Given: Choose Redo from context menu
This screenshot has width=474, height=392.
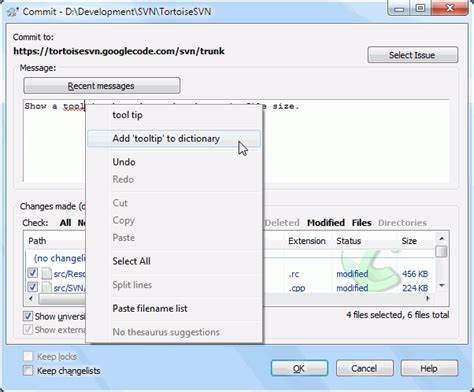Looking at the screenshot, I should click(174, 179).
